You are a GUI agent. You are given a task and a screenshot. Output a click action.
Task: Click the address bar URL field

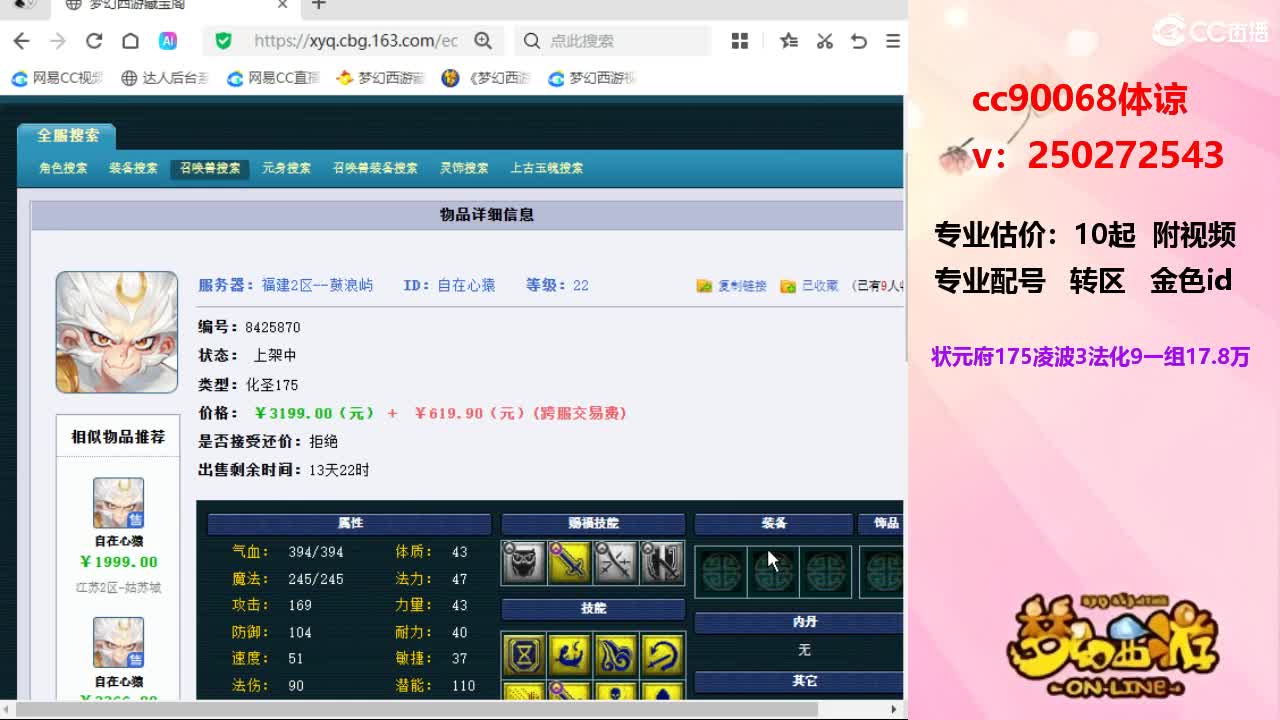click(356, 41)
